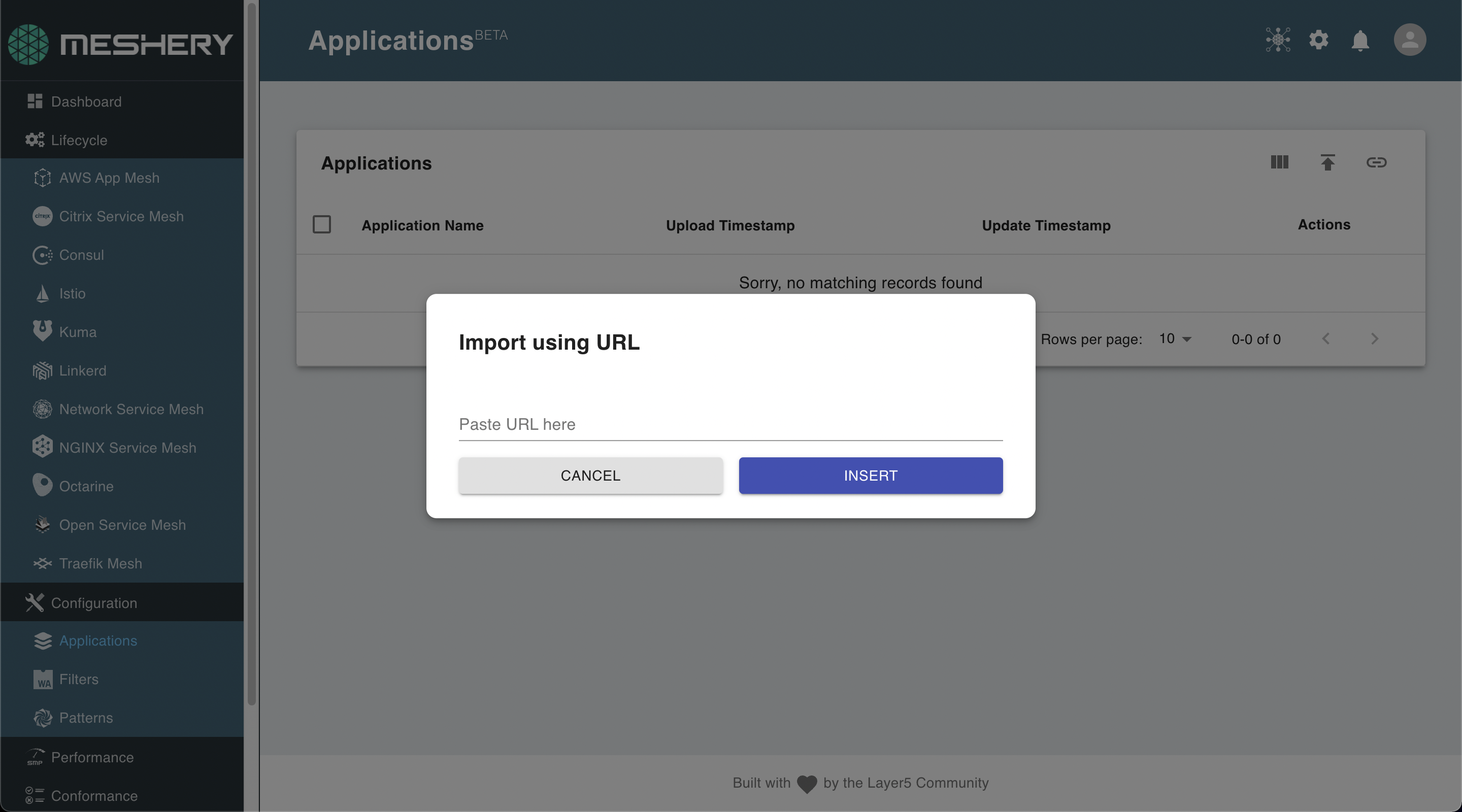The height and width of the screenshot is (812, 1462).
Task: Open Istio in the sidebar
Action: (72, 293)
